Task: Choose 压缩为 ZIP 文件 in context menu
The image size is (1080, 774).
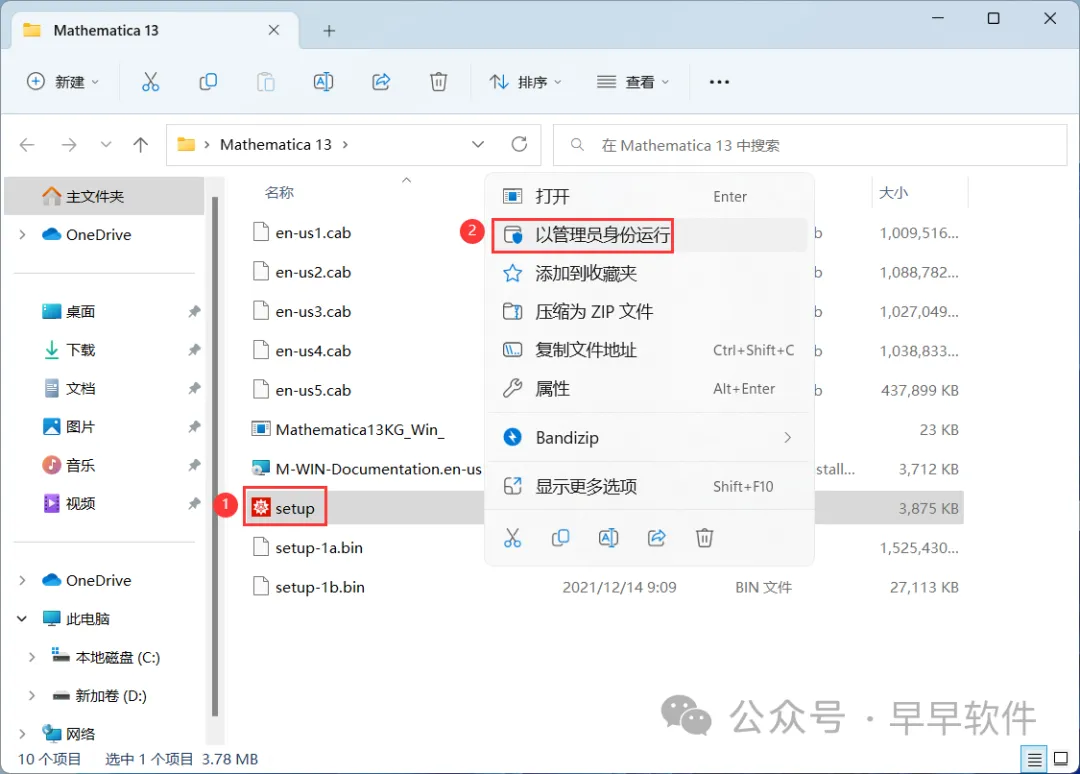Action: [649, 311]
